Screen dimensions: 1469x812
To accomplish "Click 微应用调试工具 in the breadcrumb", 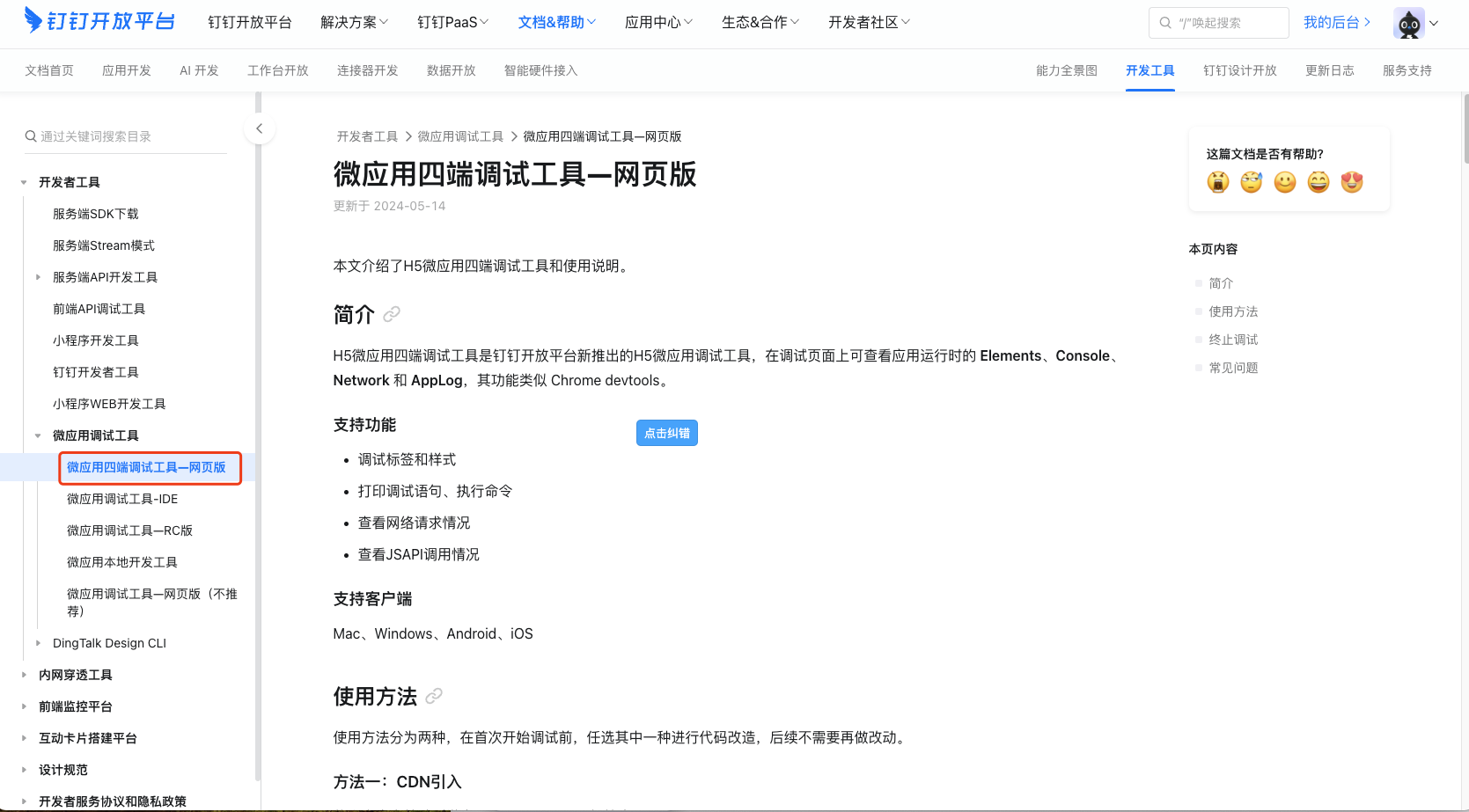I will [x=460, y=136].
